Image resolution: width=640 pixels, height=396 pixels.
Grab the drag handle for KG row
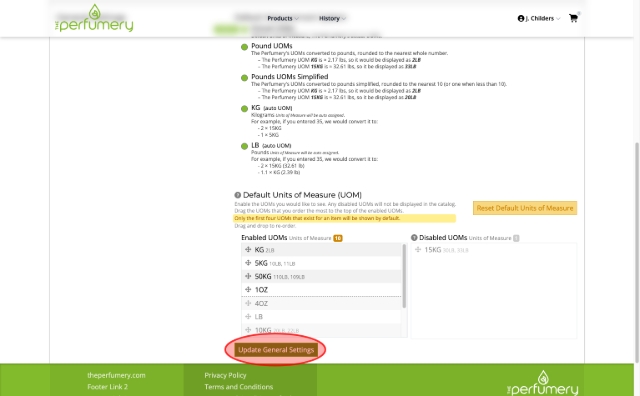click(248, 249)
